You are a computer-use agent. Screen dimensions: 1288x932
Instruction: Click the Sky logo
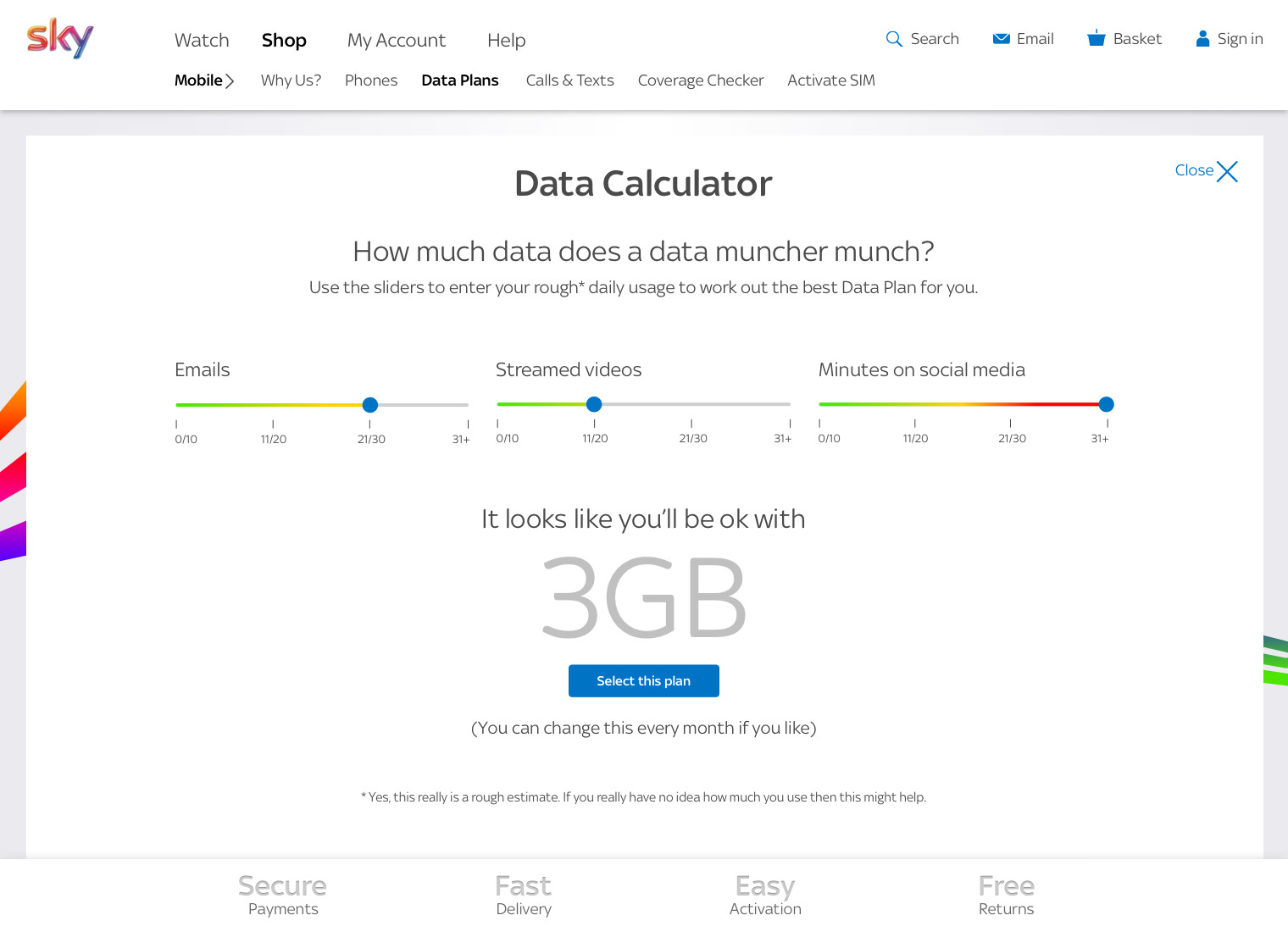coord(59,38)
